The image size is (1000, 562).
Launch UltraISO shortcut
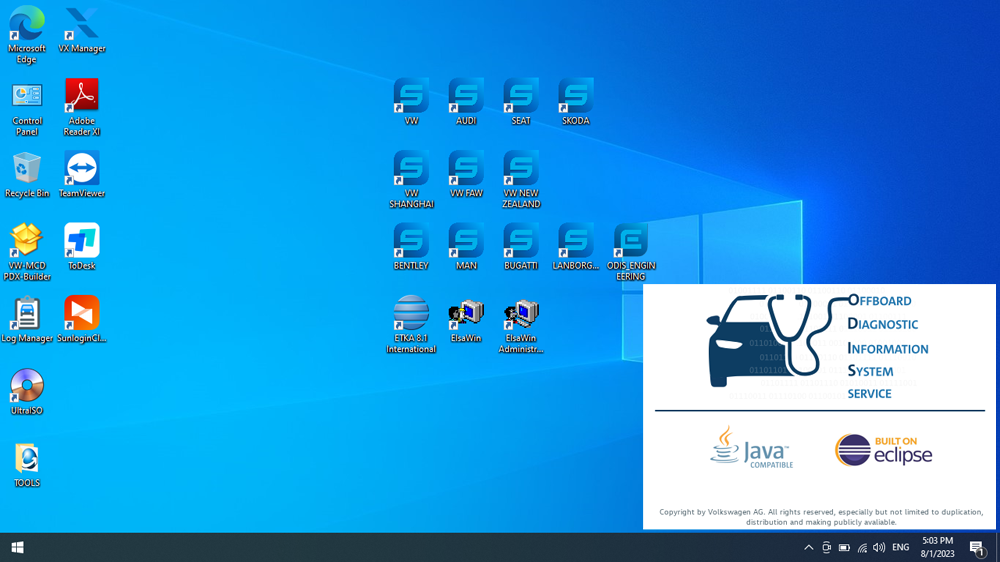click(x=27, y=392)
